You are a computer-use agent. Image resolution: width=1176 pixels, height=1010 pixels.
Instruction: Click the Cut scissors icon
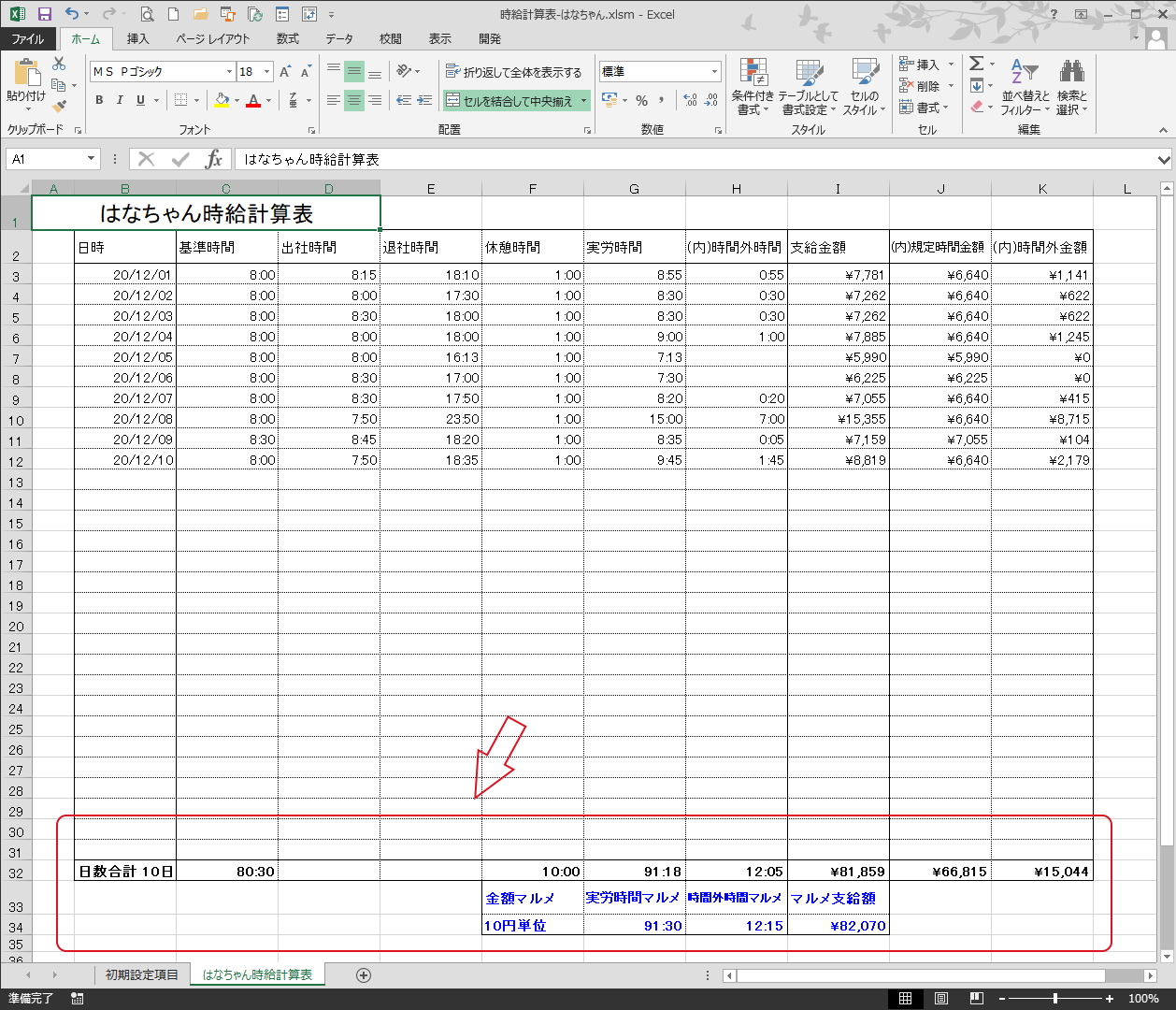pos(59,64)
